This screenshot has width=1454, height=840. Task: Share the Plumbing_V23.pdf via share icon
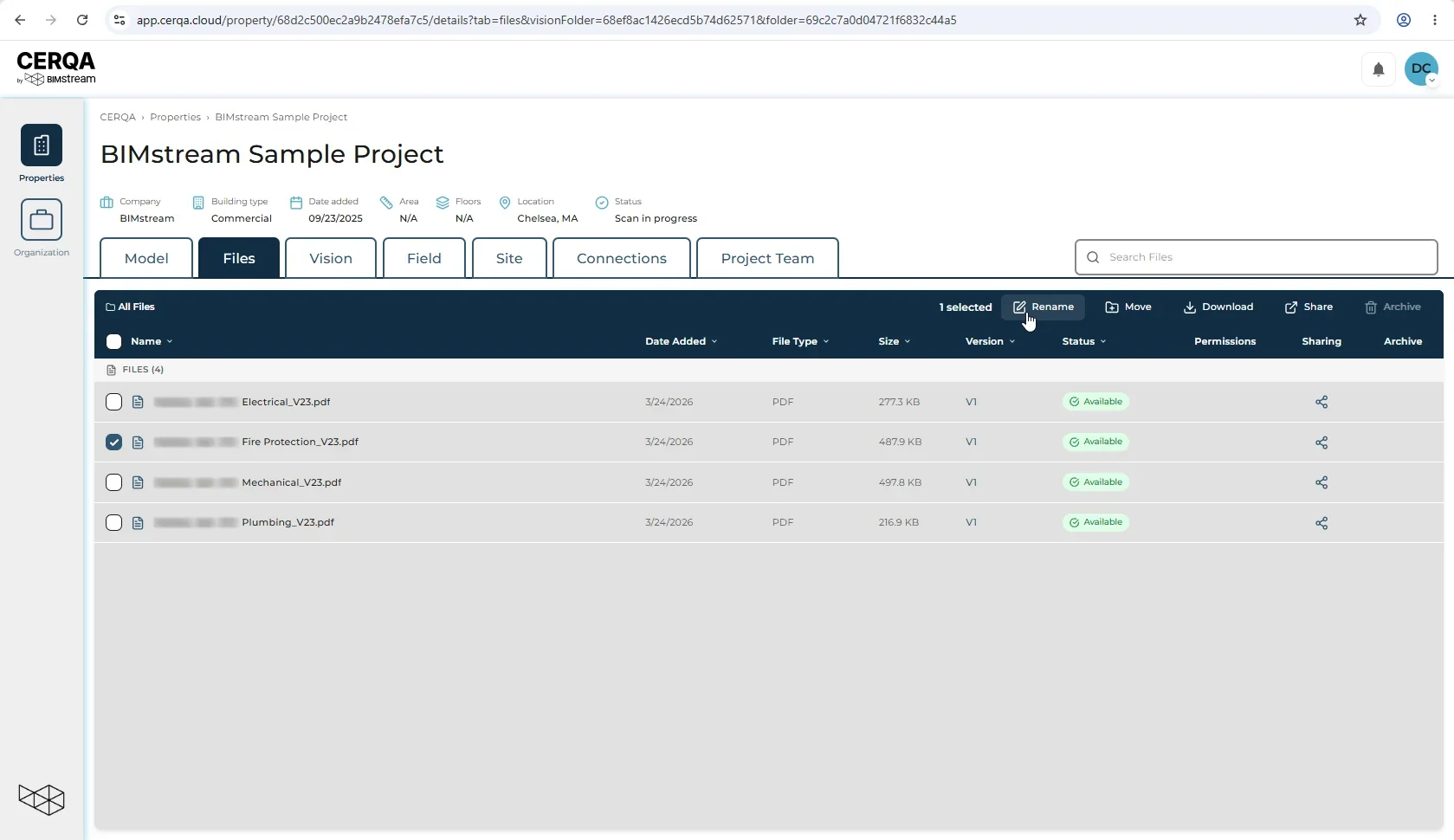point(1322,523)
